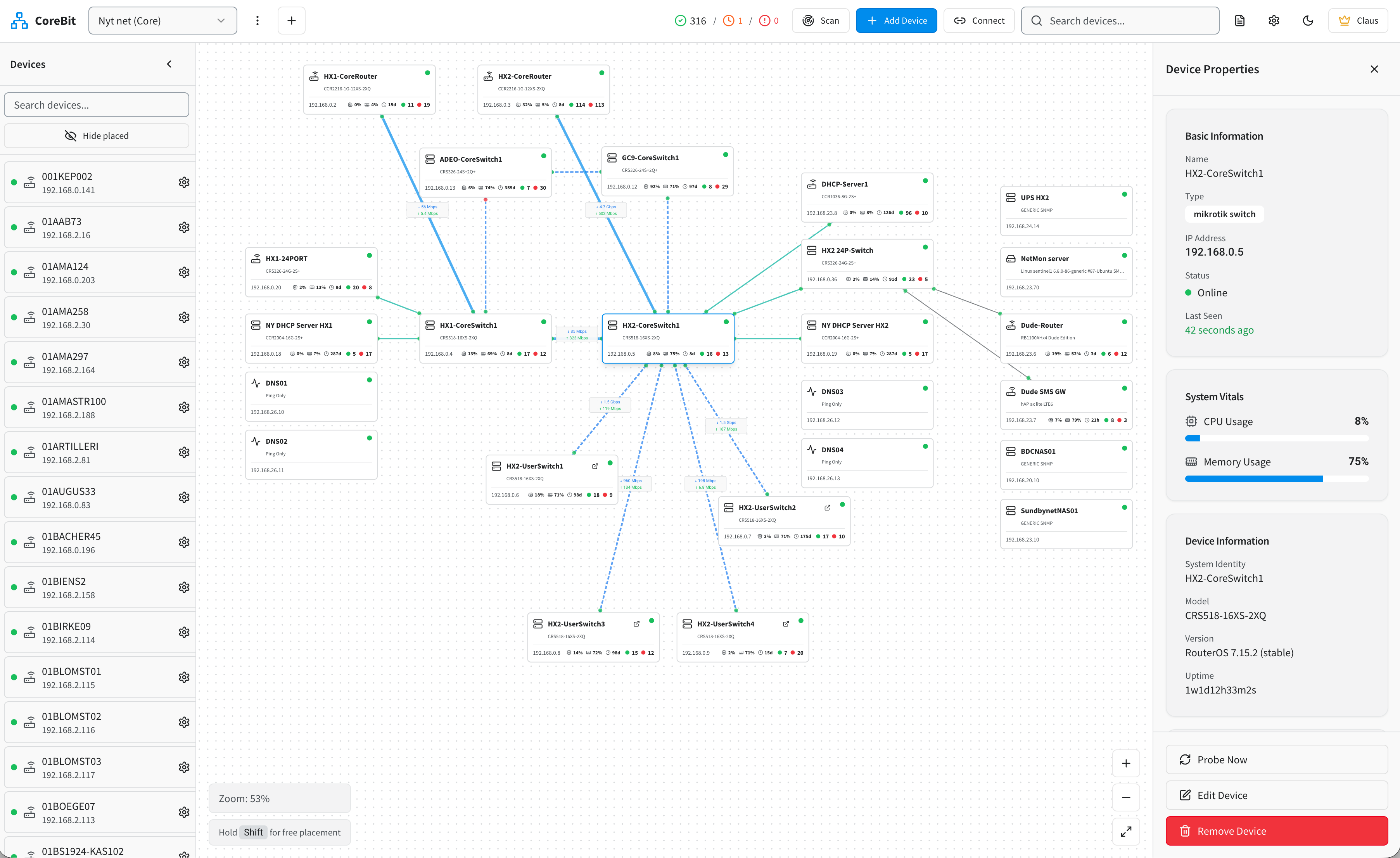Open settings gear for device 001KEP002

pos(184,182)
